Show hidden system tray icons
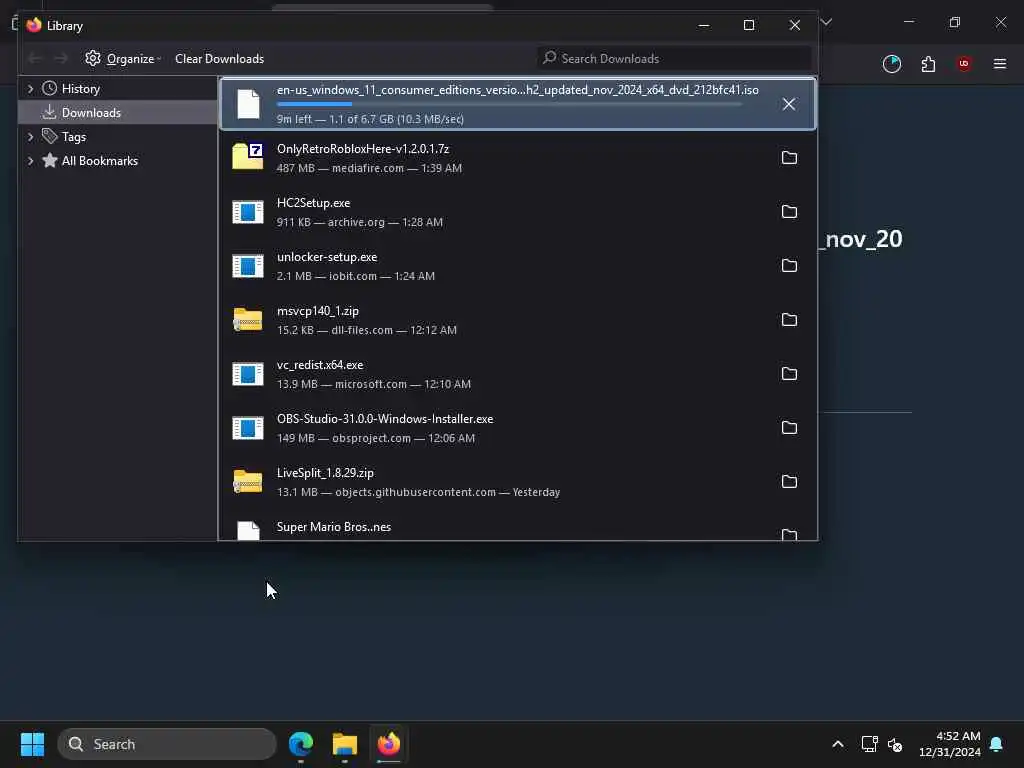 838,744
